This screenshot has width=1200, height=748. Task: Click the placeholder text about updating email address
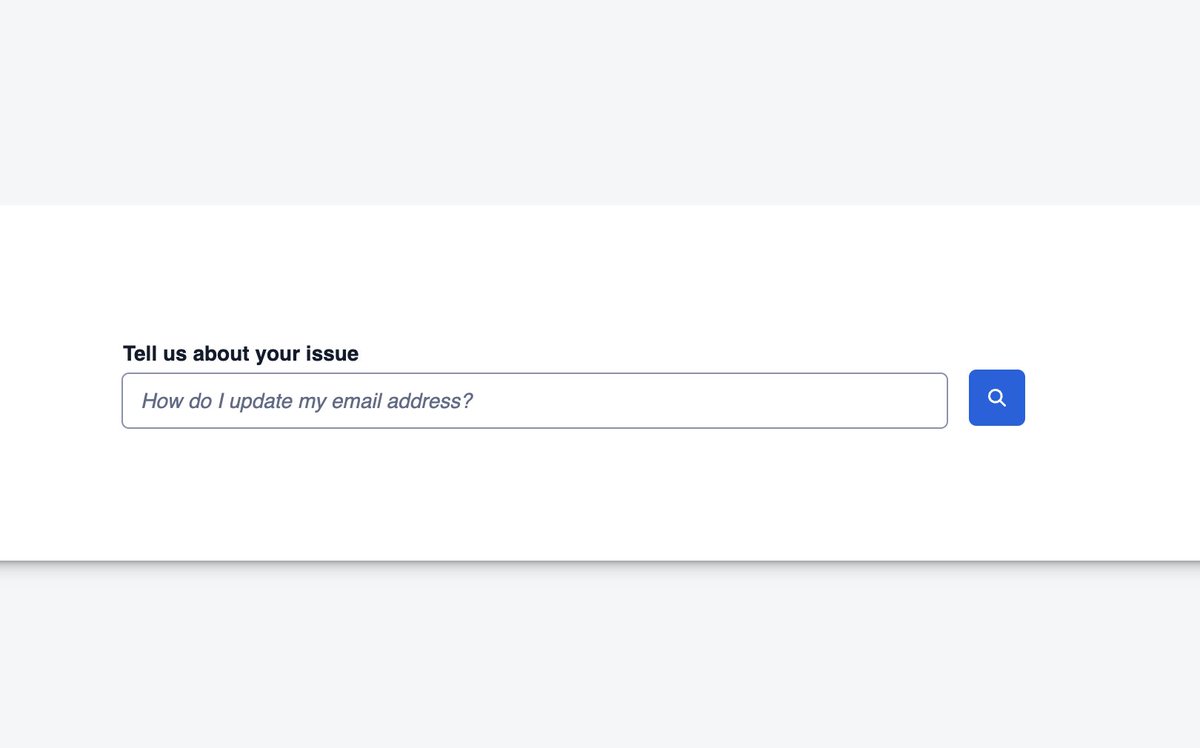point(307,401)
